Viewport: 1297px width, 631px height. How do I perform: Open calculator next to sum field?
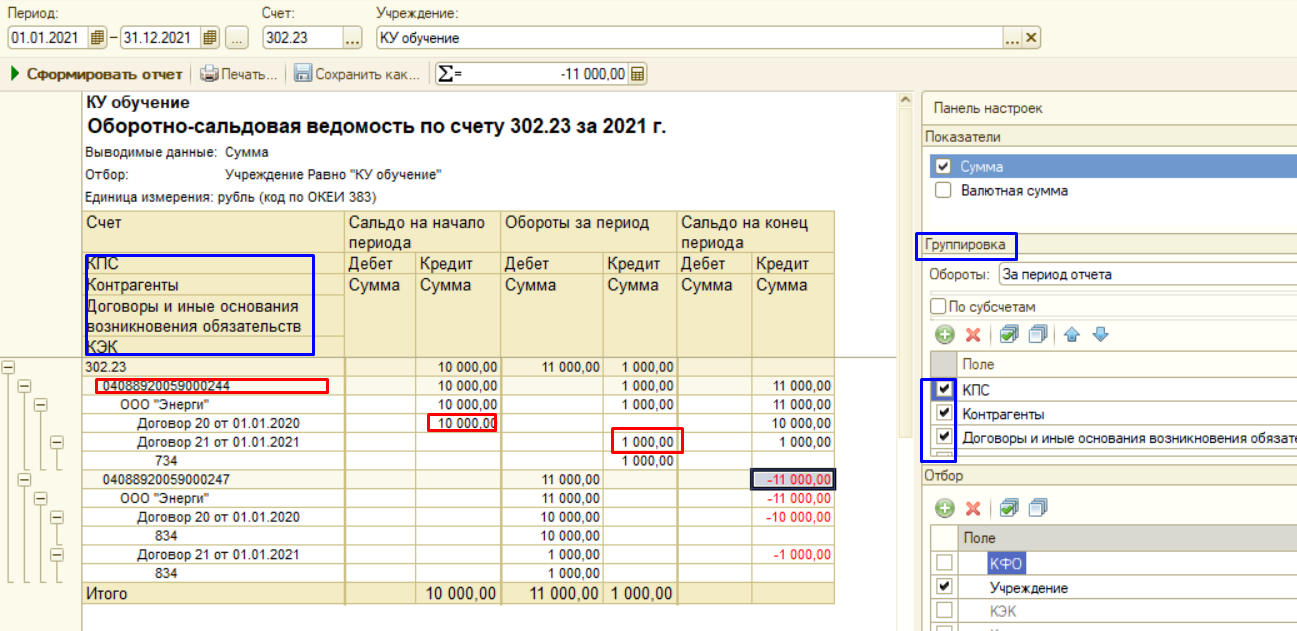[638, 74]
